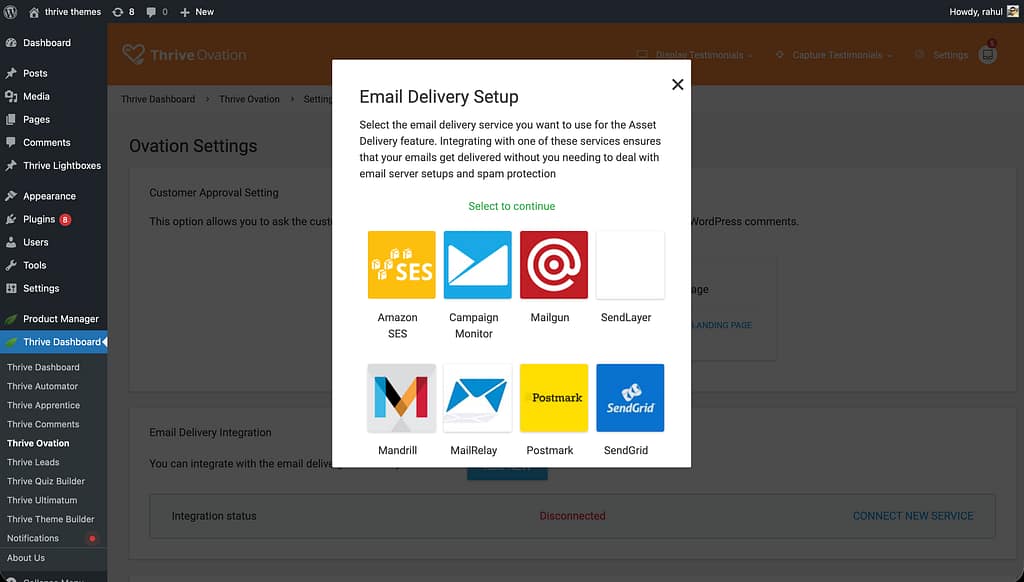Screen dimensions: 1024x582
Task: Choose the SendGrid blue icon
Action: (x=629, y=398)
